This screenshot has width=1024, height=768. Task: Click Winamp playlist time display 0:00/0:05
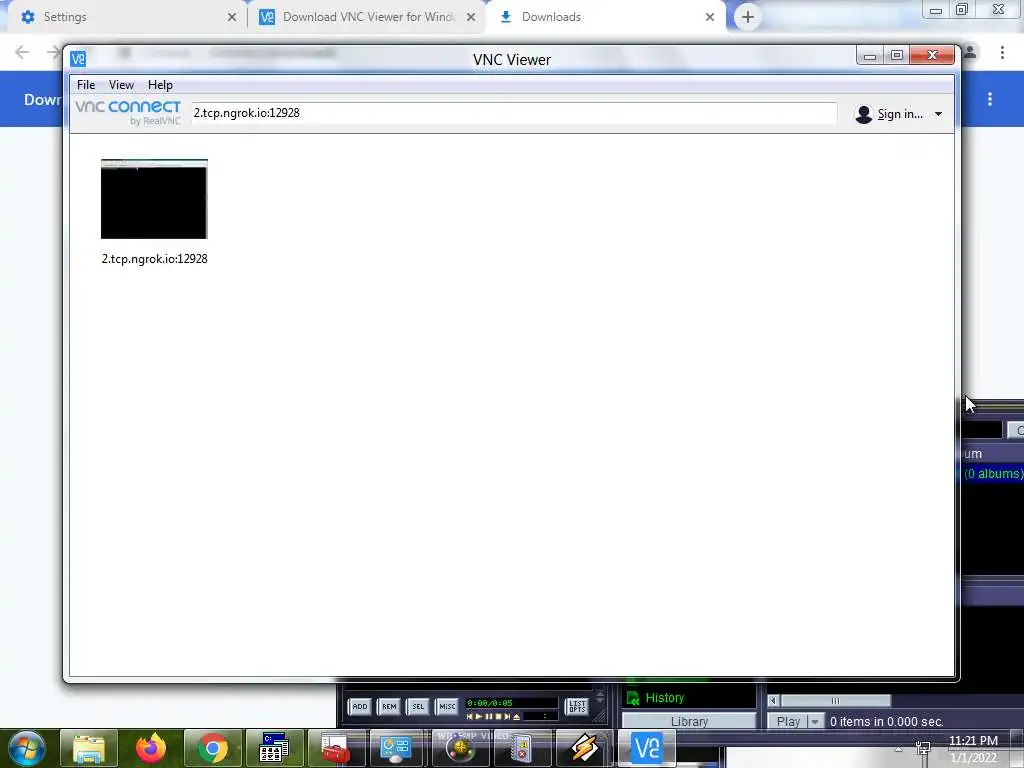(490, 703)
